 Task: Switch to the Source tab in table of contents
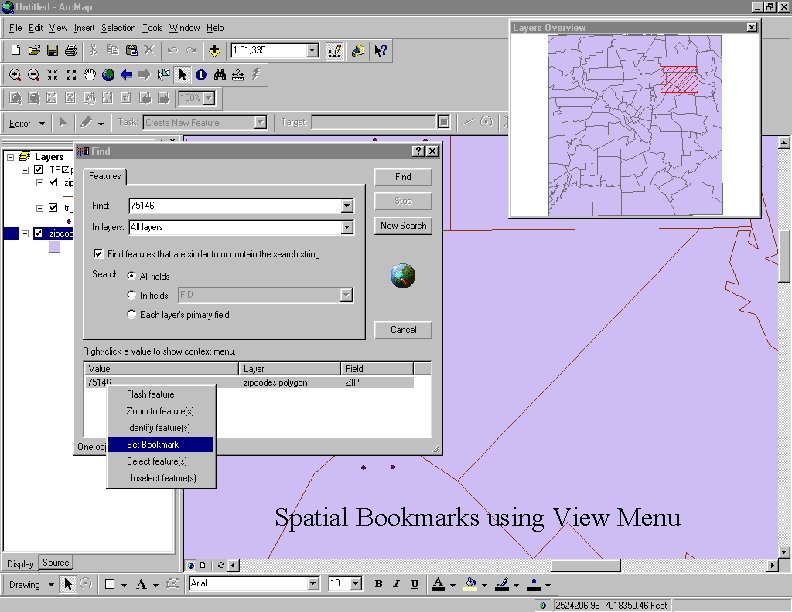(x=56, y=563)
